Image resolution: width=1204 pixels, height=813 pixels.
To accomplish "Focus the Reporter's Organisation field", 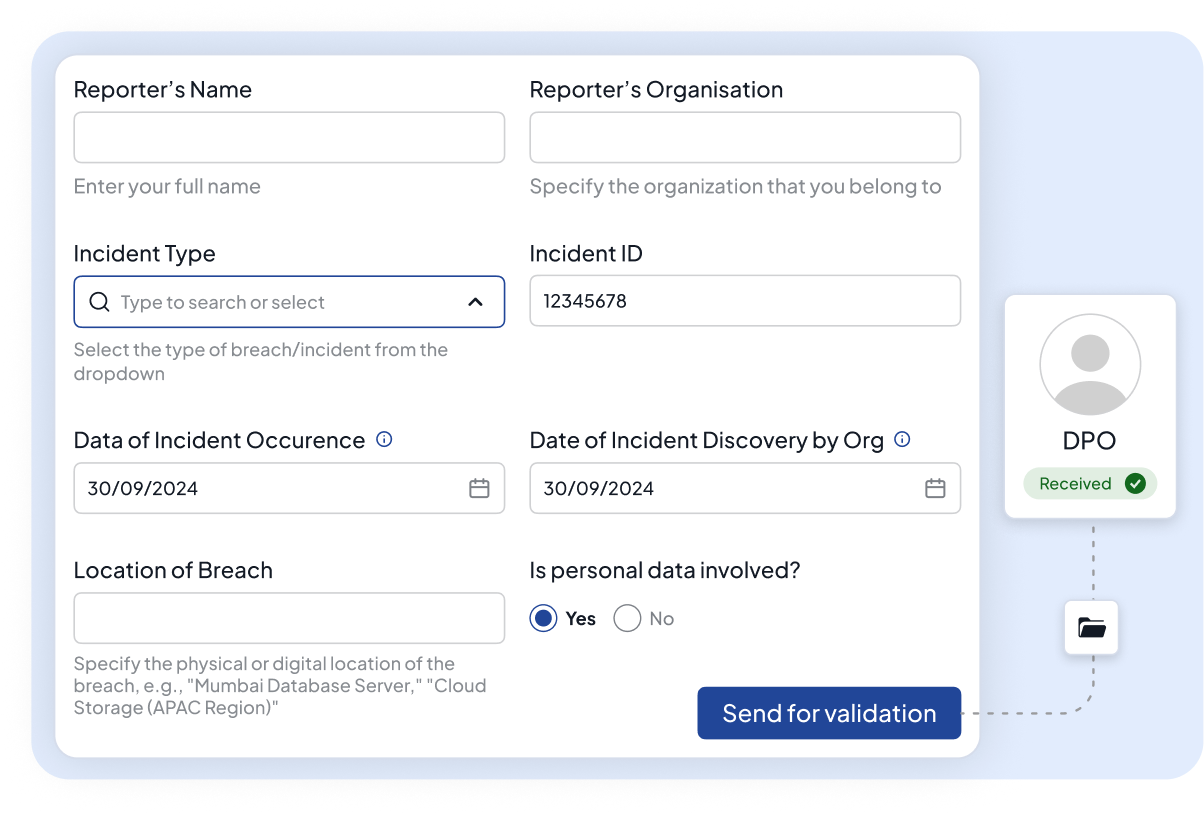I will point(745,137).
